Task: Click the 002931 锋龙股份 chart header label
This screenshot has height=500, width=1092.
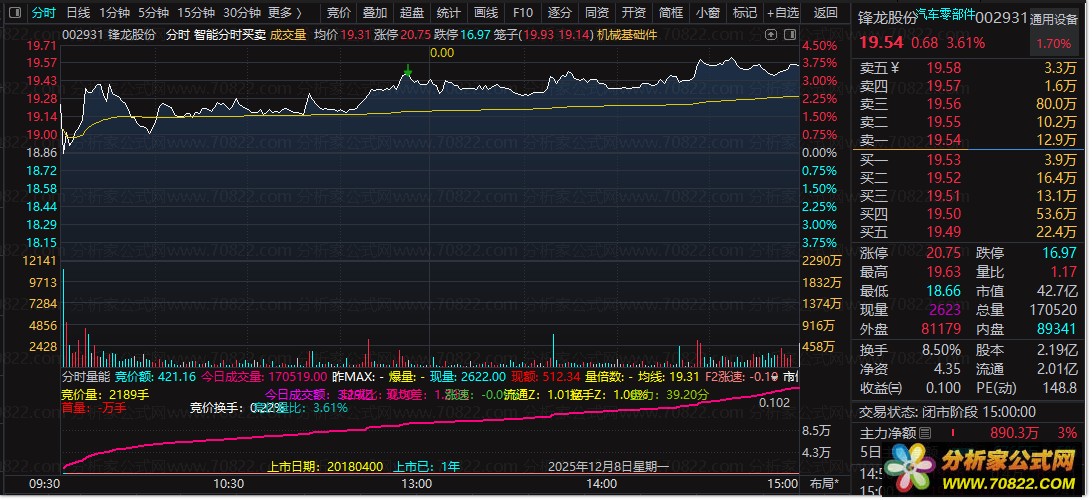Action: click(109, 34)
